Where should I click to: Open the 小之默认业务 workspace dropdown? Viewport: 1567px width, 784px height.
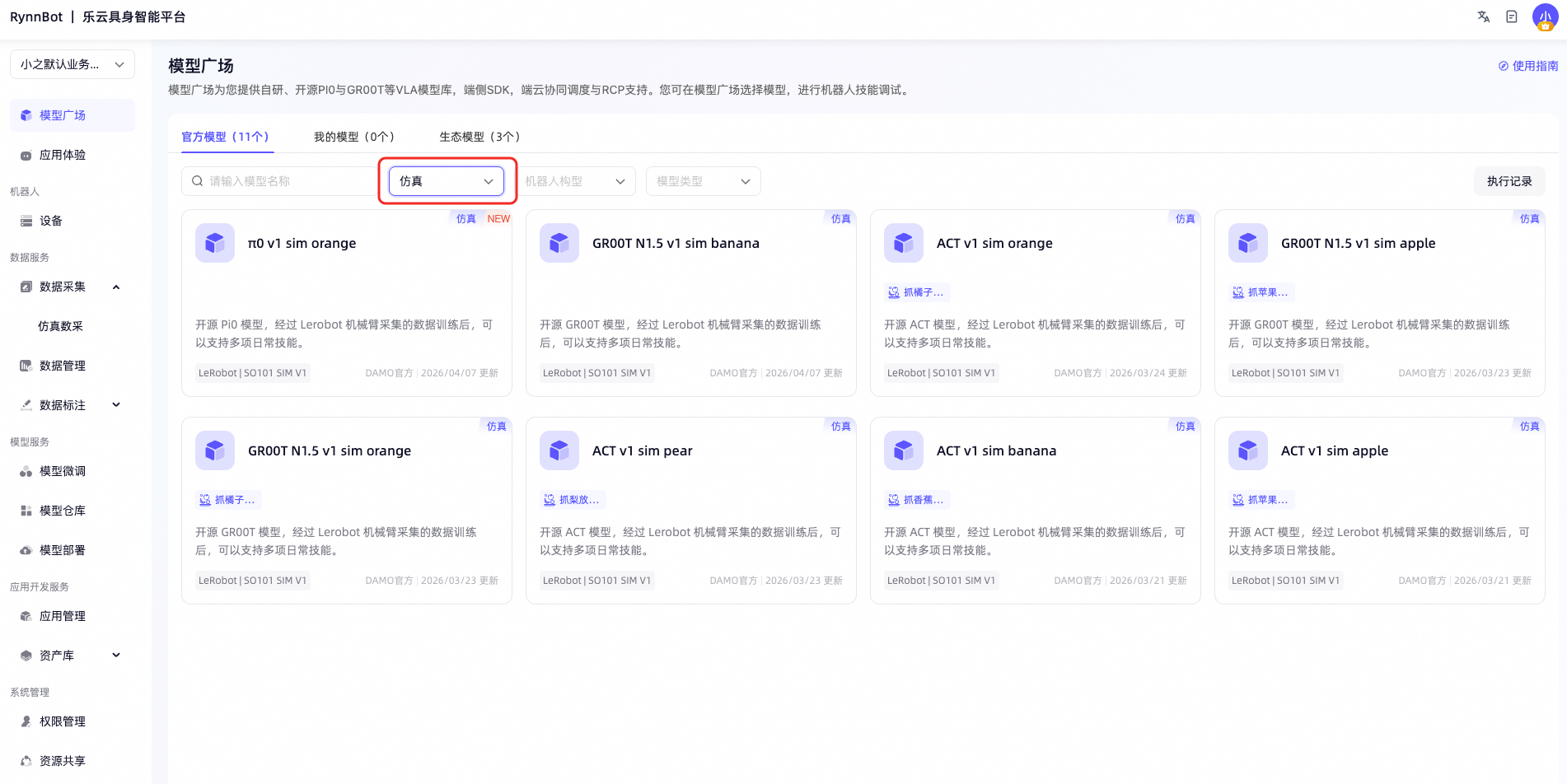pyautogui.click(x=73, y=64)
